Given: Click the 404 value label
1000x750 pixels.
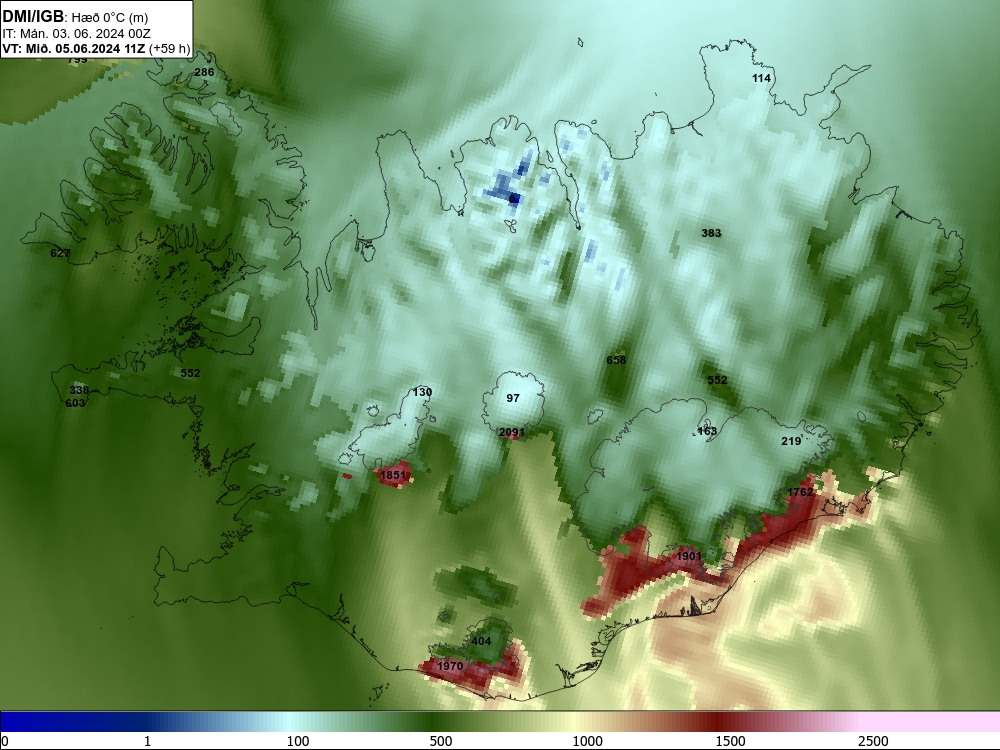Looking at the screenshot, I should click(481, 641).
